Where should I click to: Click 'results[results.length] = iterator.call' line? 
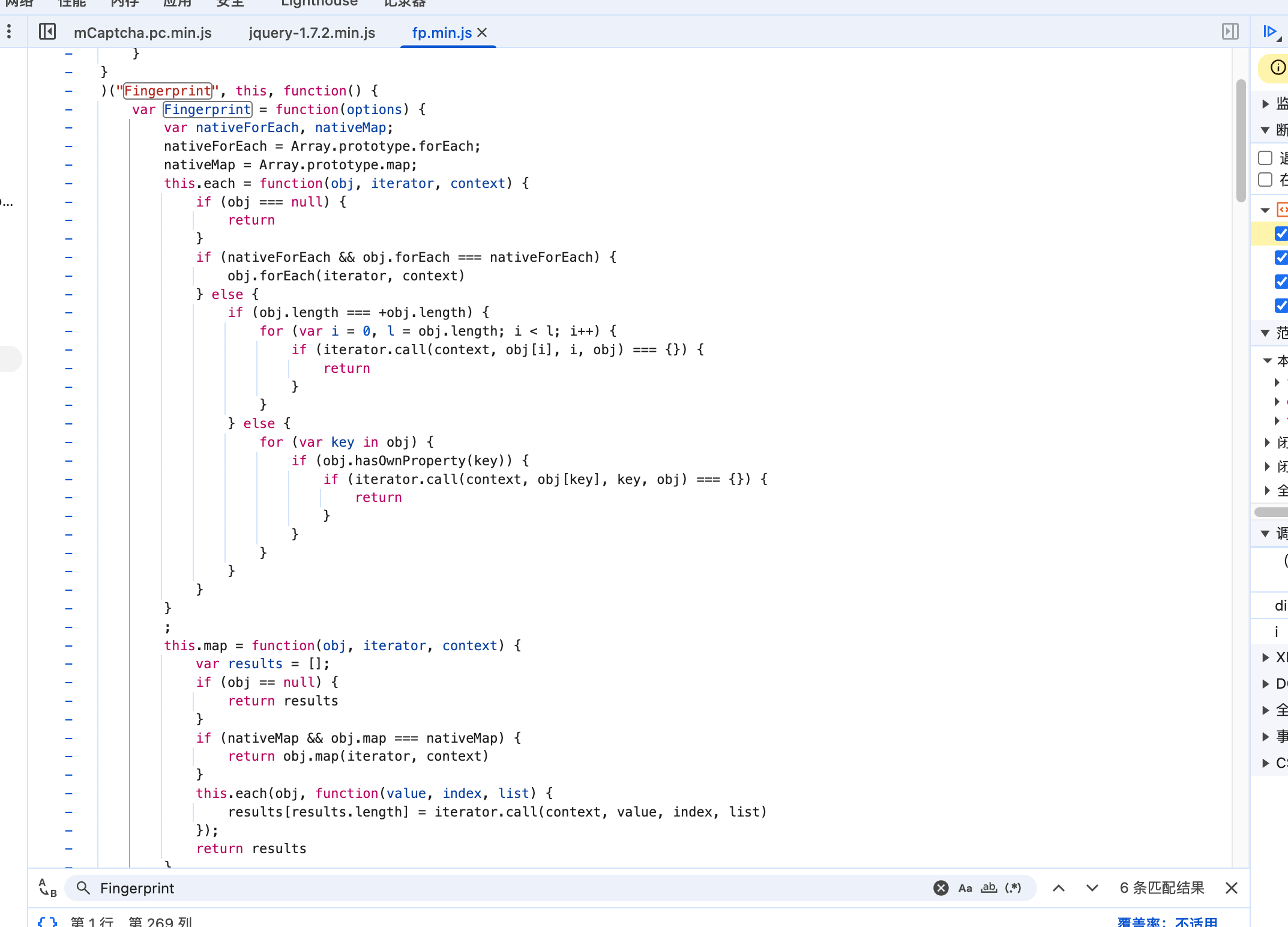pos(498,812)
